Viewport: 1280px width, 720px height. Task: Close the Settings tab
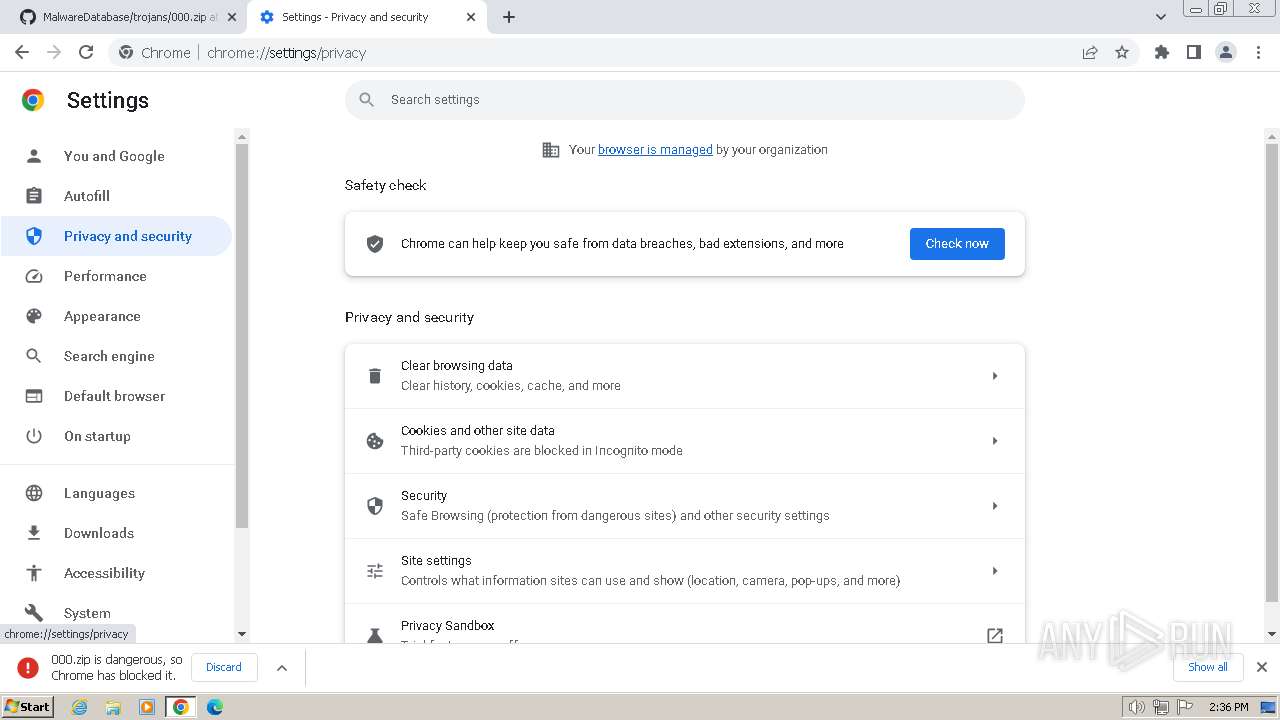[x=471, y=17]
